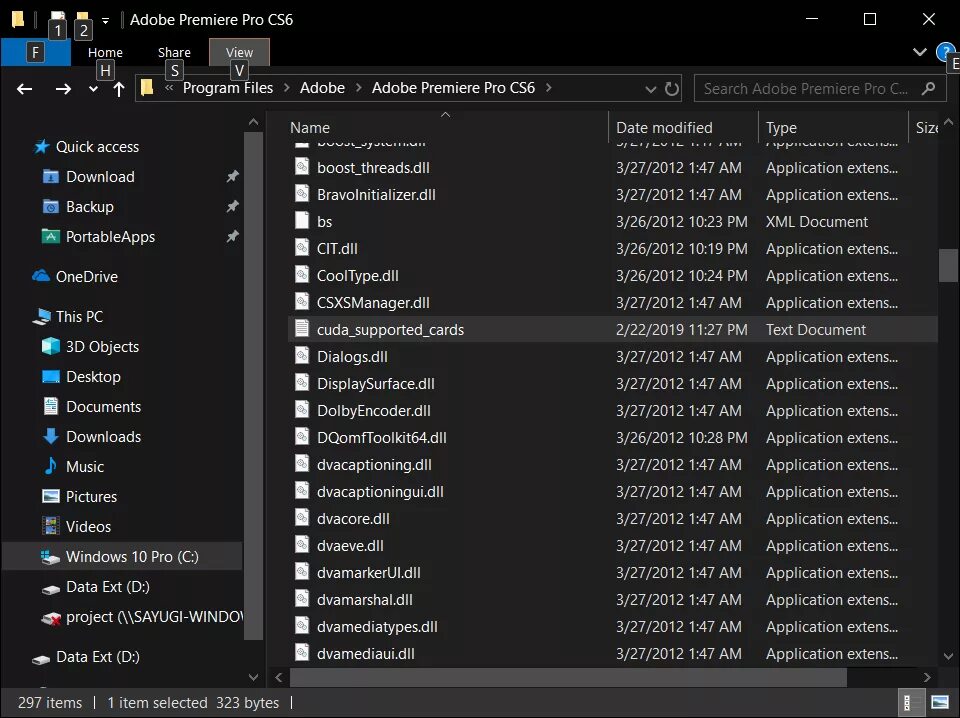Screen dimensions: 960x718
Task: Select dvamarkerUI.dll file name
Action: (369, 572)
